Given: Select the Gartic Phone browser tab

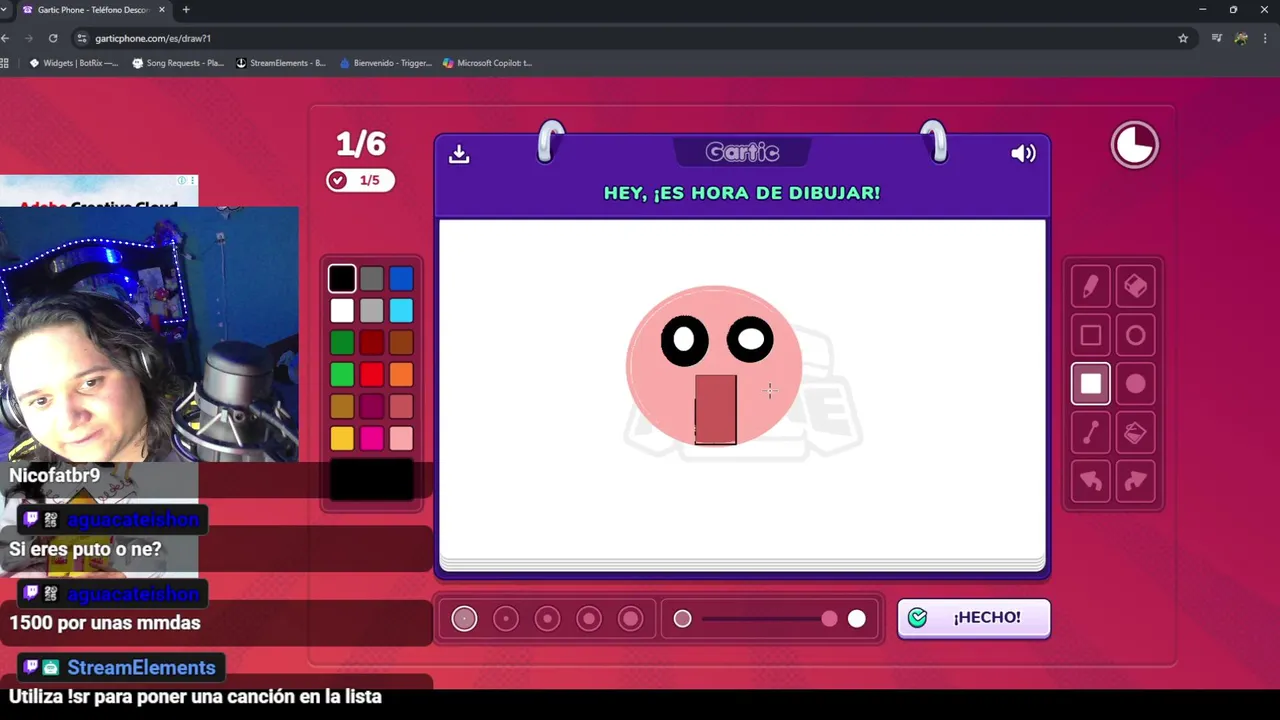Looking at the screenshot, I should point(95,10).
